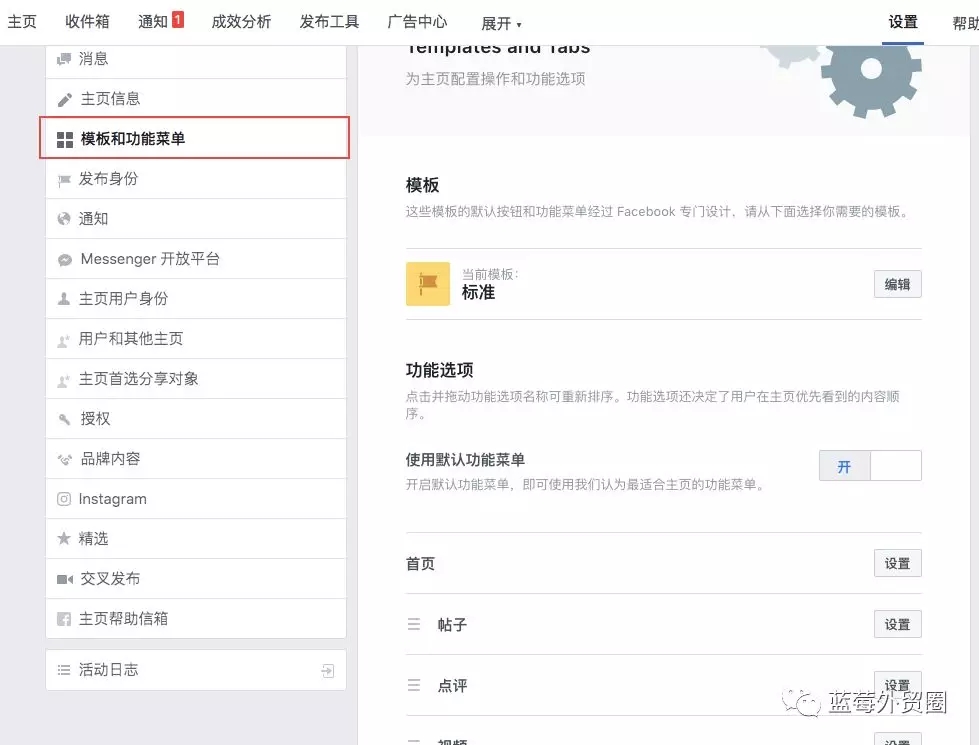The height and width of the screenshot is (745, 979).
Task: Switch to the 收件箱 tab
Action: point(86,22)
